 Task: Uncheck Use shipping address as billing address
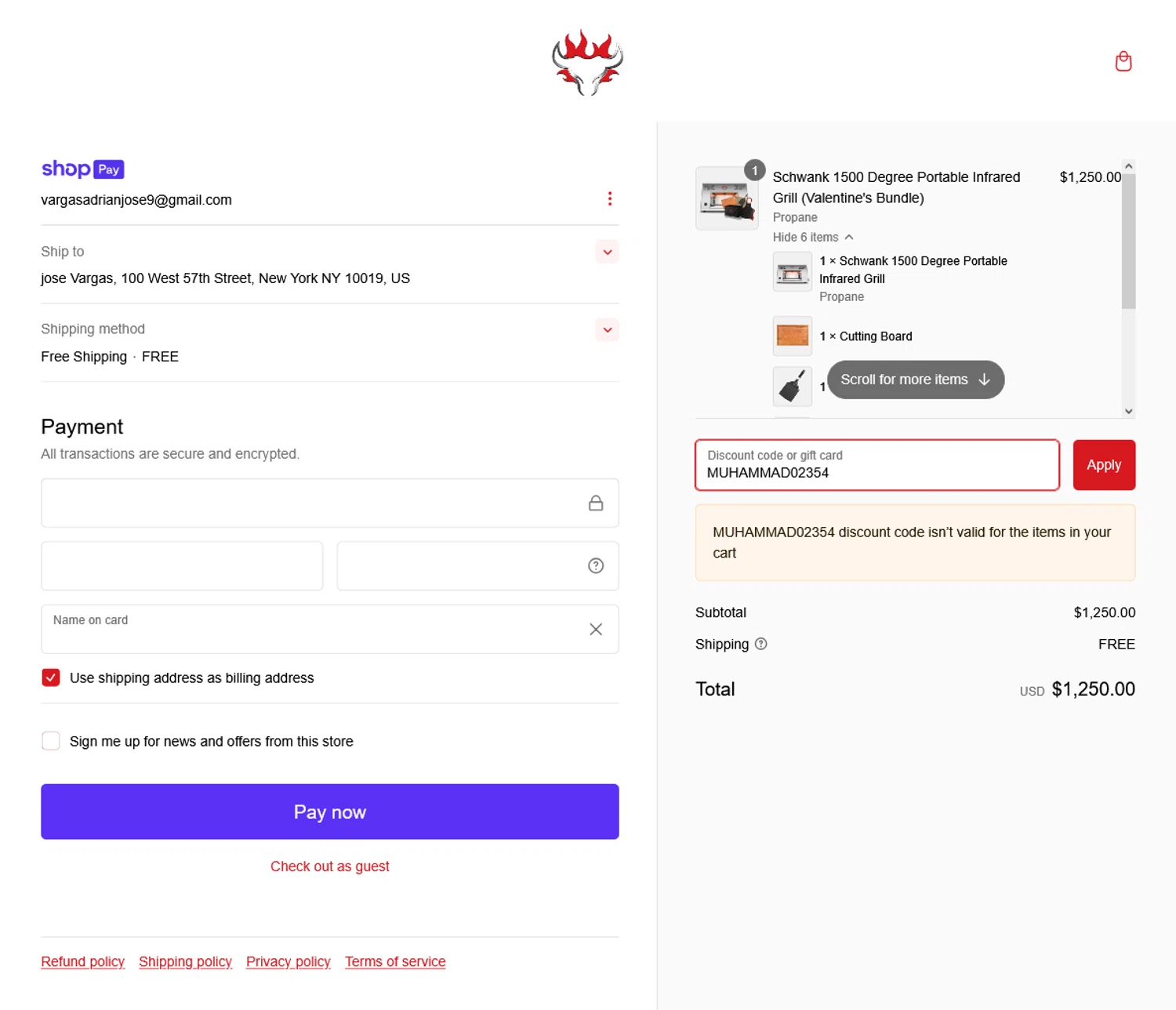point(51,678)
